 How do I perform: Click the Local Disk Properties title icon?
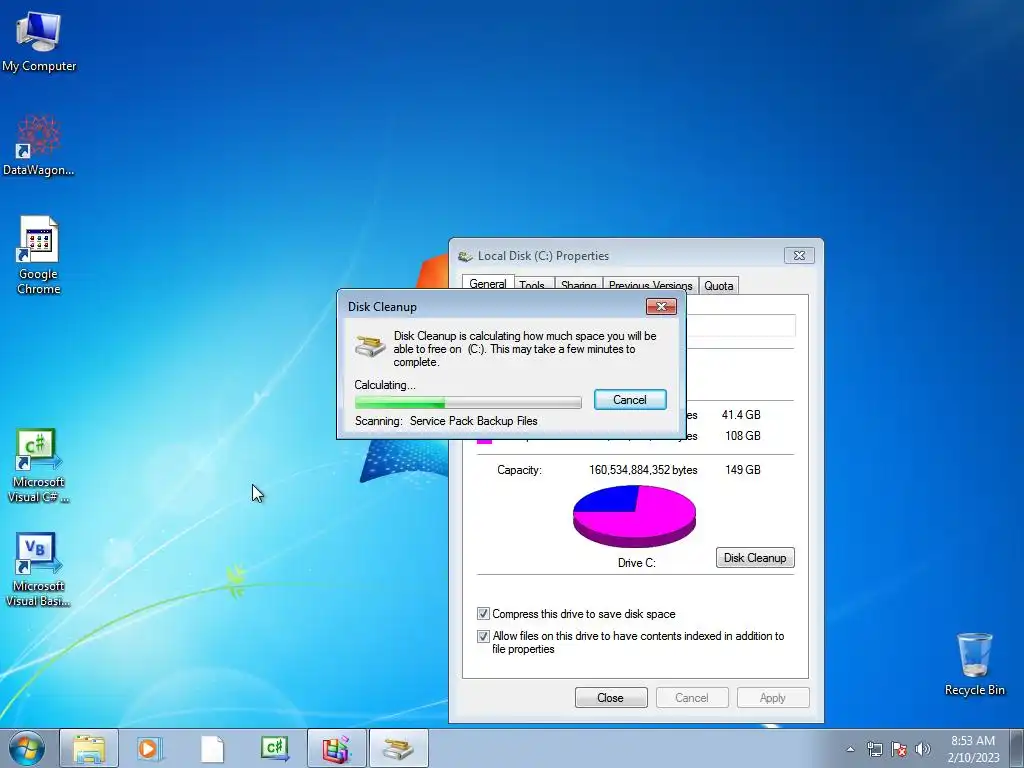tap(465, 256)
